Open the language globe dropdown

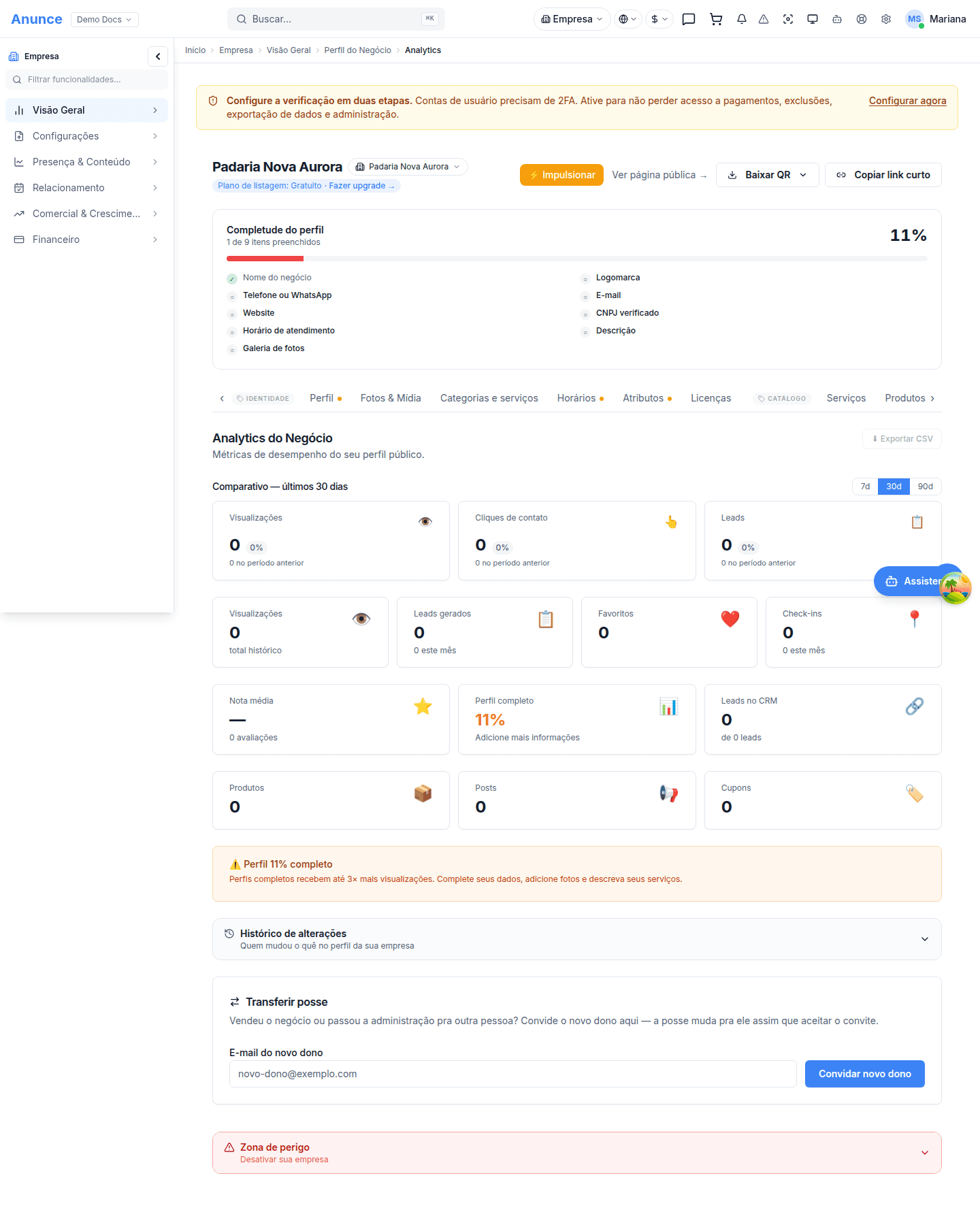(627, 19)
